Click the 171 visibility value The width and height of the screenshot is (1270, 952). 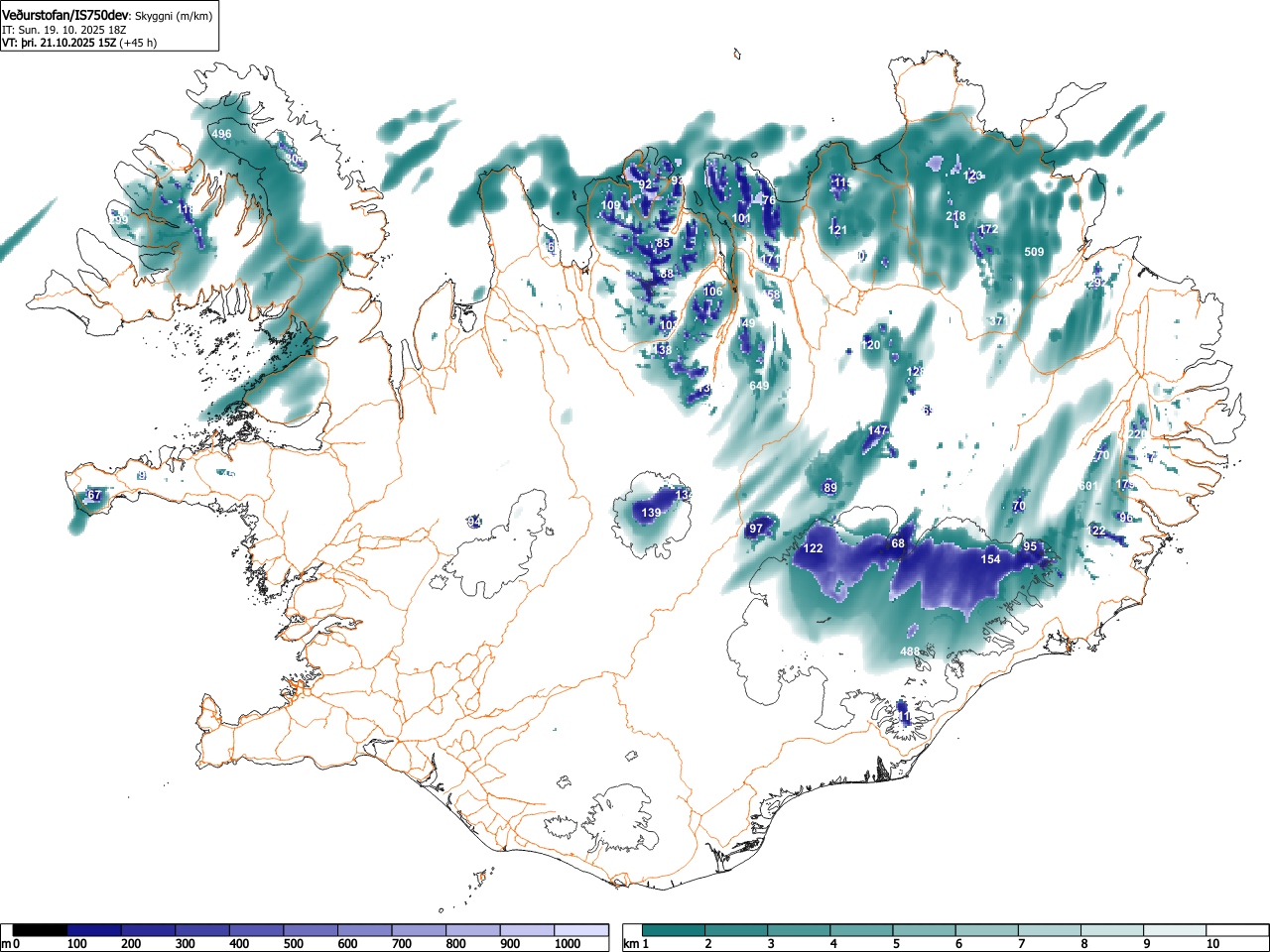point(771,261)
